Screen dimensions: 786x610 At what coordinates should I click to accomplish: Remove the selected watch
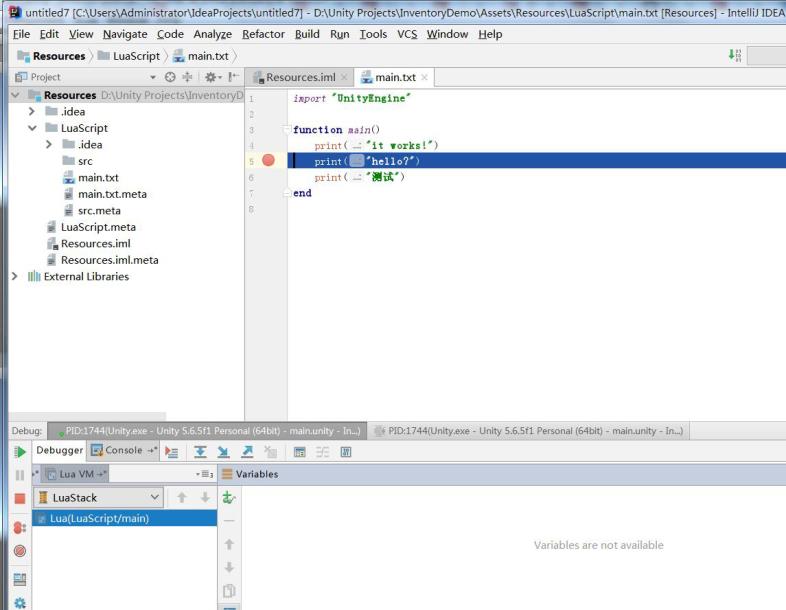coord(229,521)
